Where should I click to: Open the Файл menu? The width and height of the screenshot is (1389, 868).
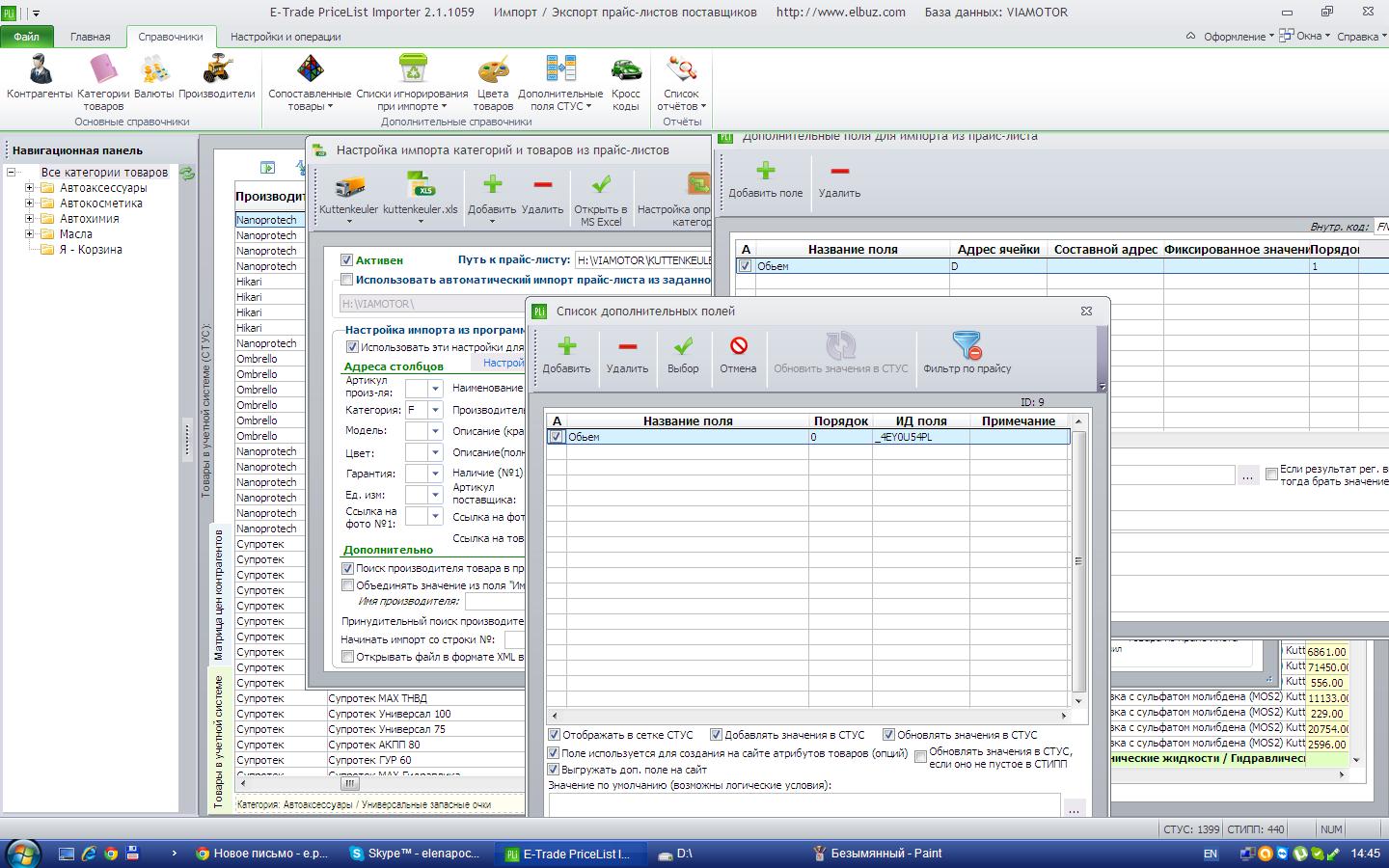coord(27,37)
